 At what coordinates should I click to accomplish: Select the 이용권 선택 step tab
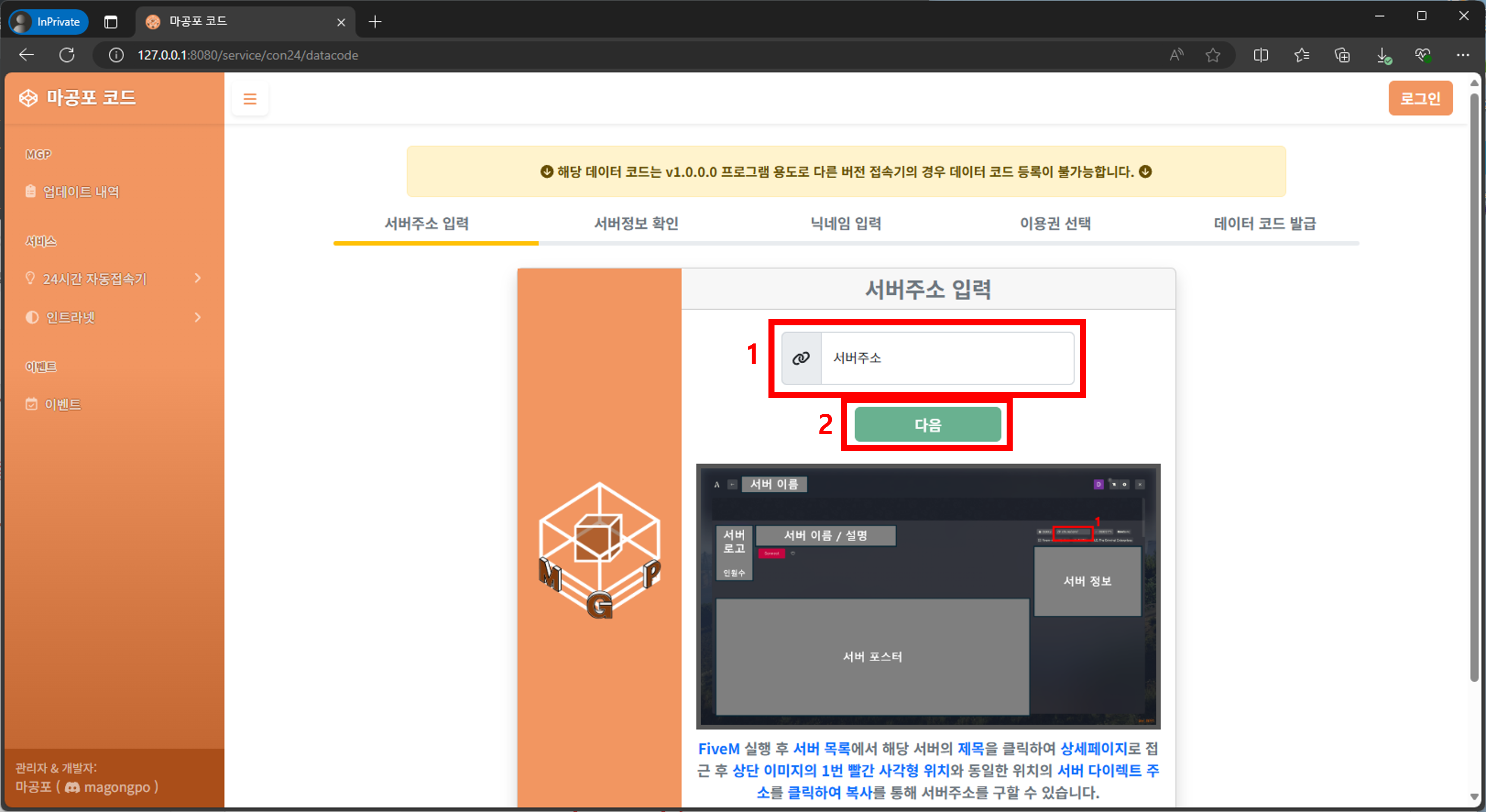point(1055,223)
